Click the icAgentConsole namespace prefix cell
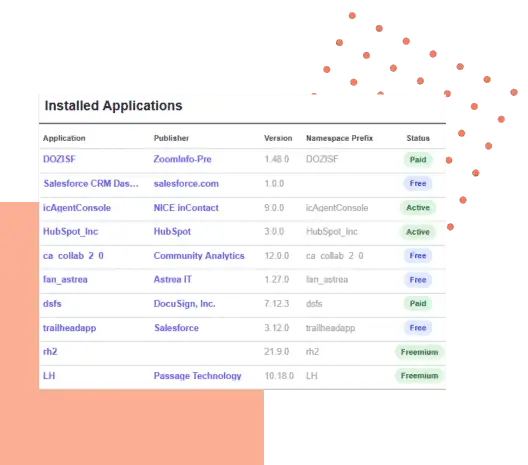This screenshot has height=465, width=528. [x=337, y=208]
